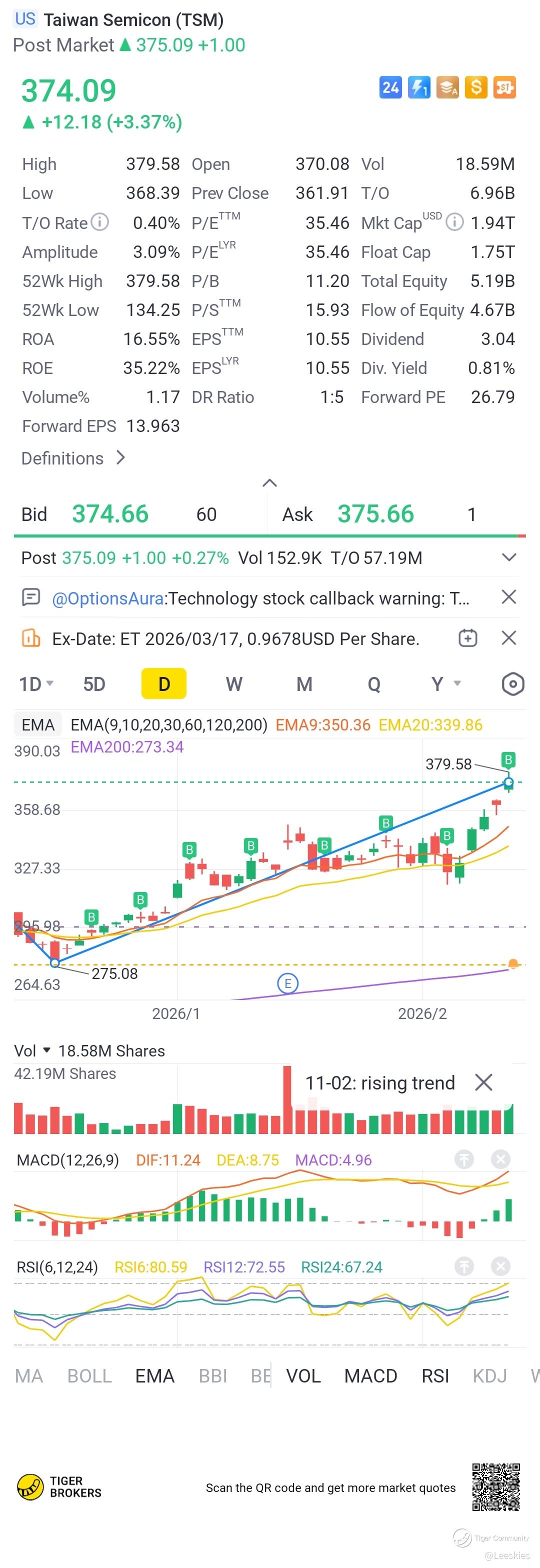Switch chart to Q quarterly
The height and width of the screenshot is (1568, 540).
[374, 684]
